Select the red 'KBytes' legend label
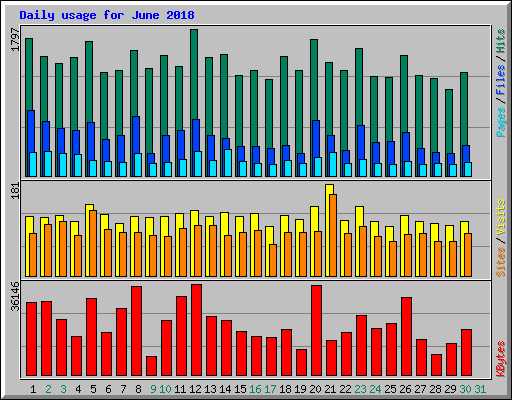This screenshot has height=400, width=512. coord(501,359)
